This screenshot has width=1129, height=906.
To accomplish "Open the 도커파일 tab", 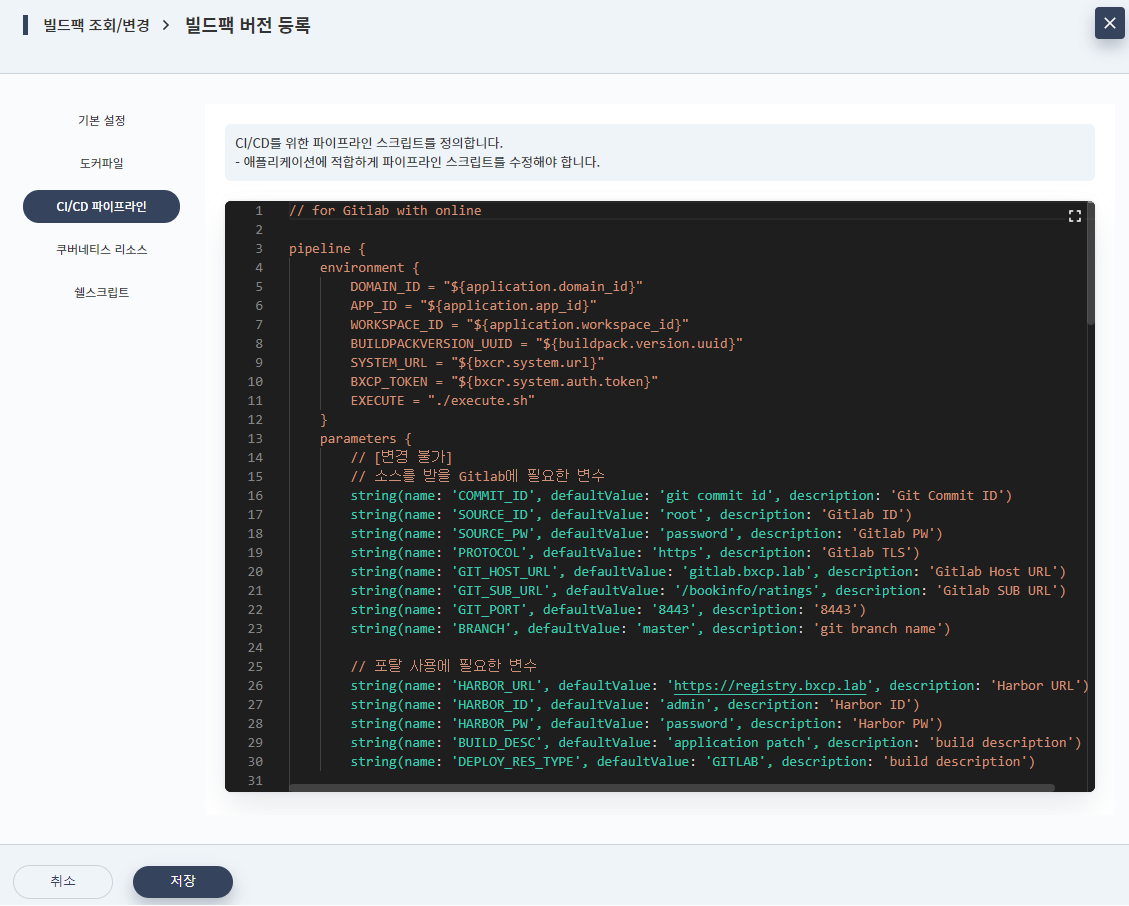I will point(102,163).
